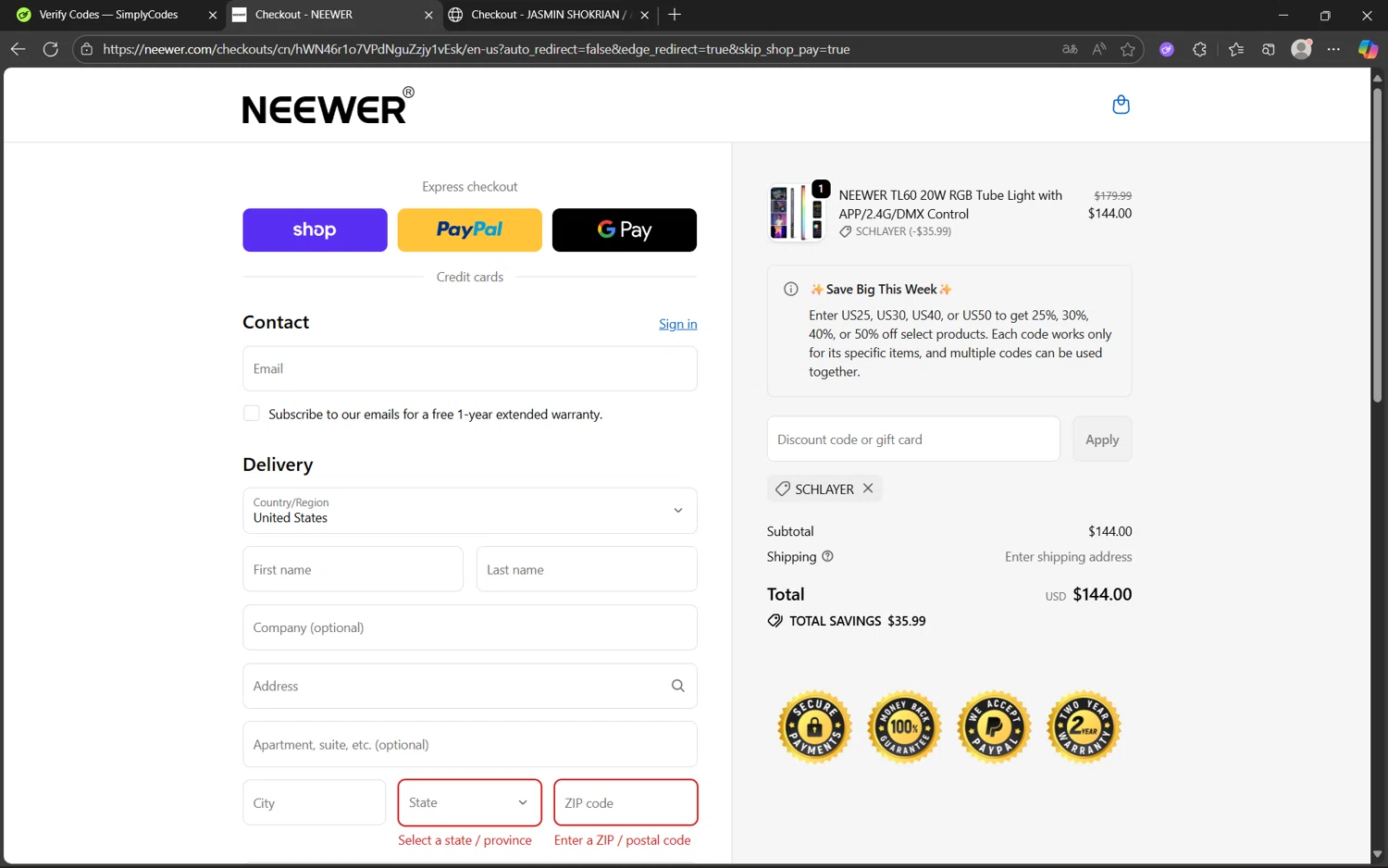Close the Checkout - JASMIN SHOKRIAN tab

tap(645, 15)
